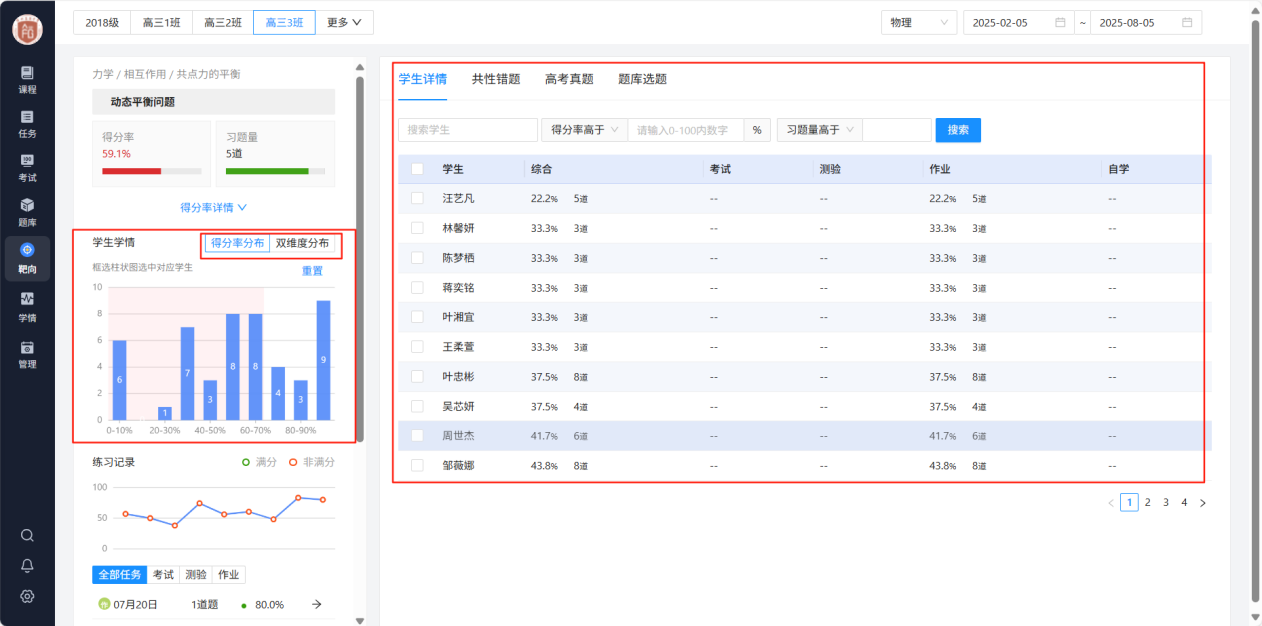
Task: Open the 课程 sidebar icon
Action: point(27,79)
